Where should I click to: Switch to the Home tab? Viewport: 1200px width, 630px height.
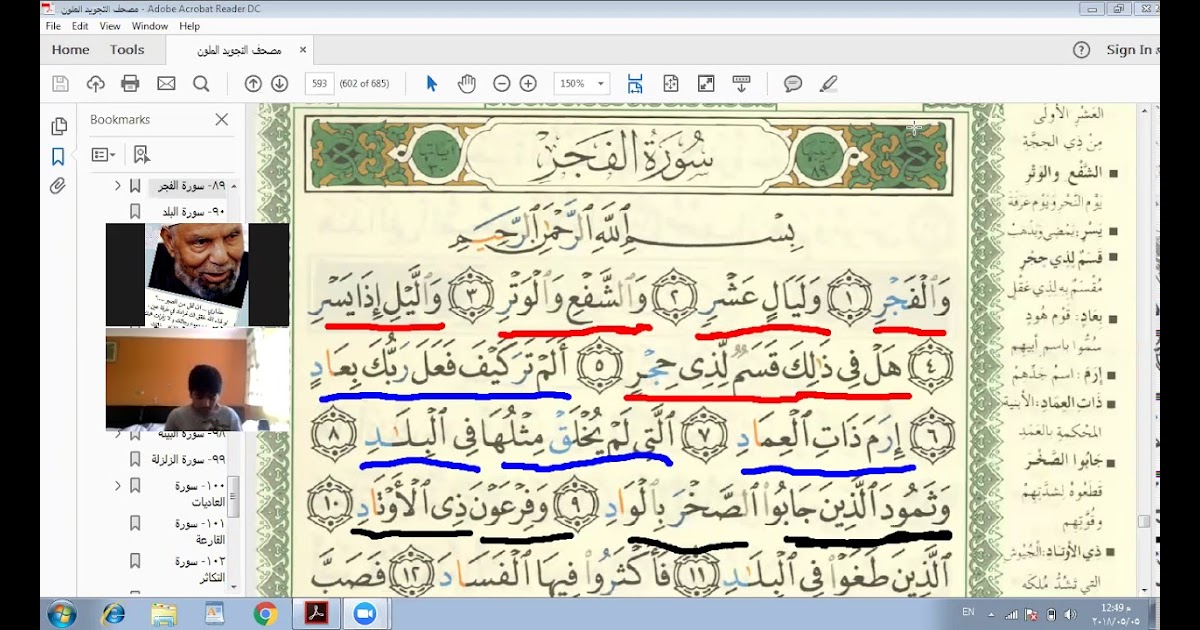pyautogui.click(x=71, y=50)
